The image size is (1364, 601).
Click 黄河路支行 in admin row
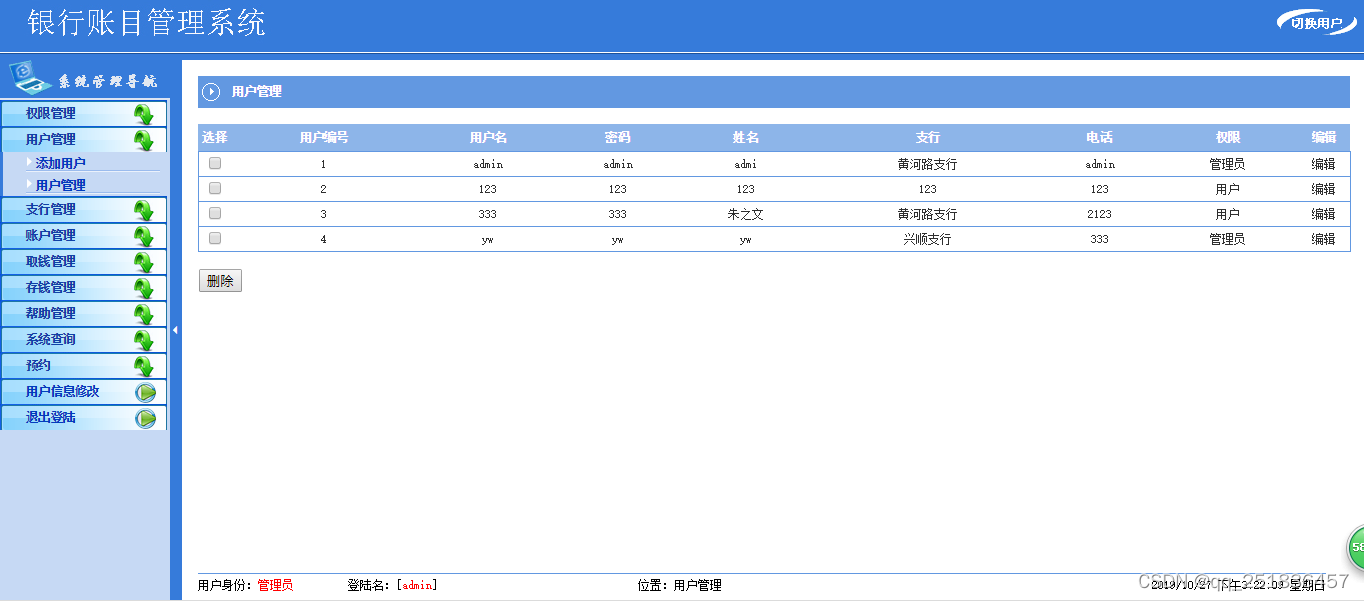click(x=928, y=164)
